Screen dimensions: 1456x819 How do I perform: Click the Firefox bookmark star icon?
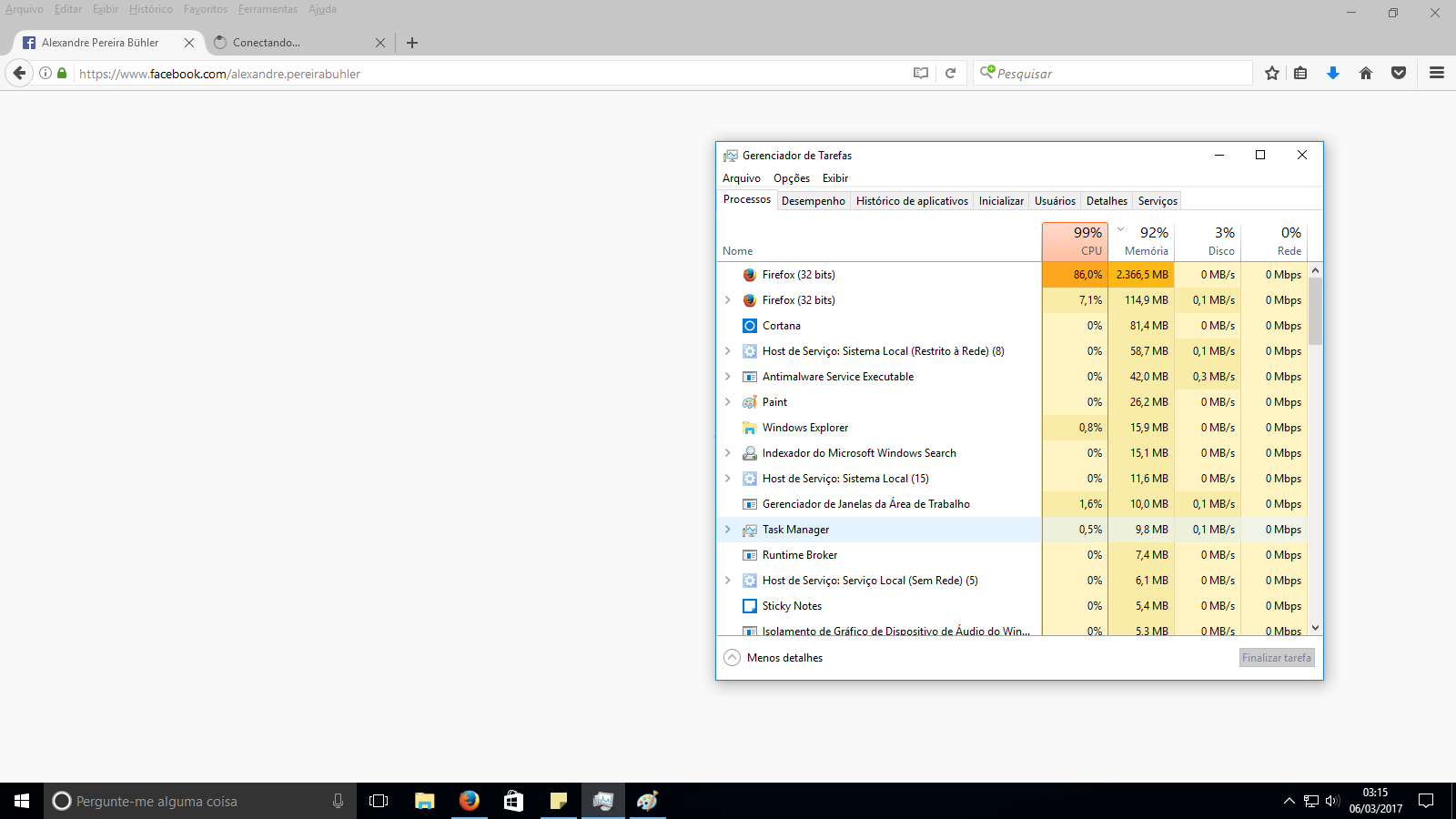[x=1272, y=74]
